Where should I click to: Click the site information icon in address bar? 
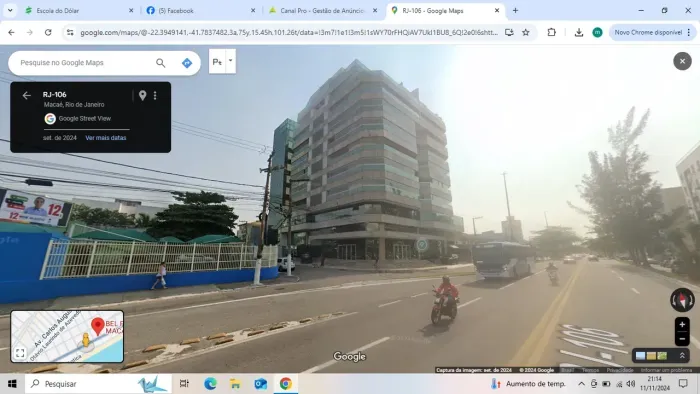70,32
